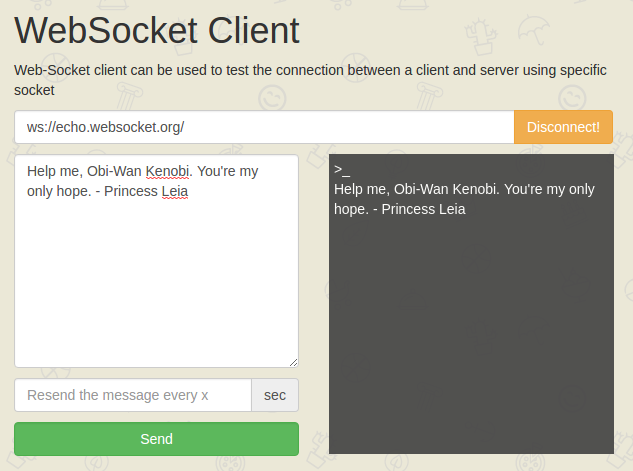
Task: Click the word Princess in the console output
Action: 410,209
